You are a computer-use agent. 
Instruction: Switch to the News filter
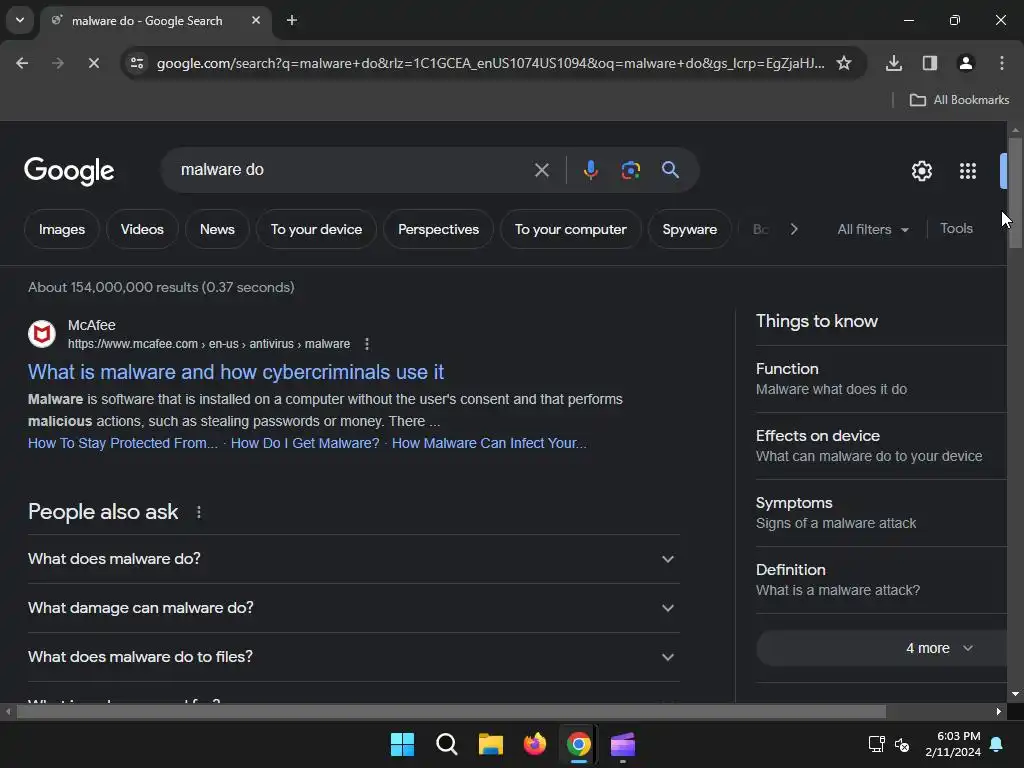point(217,229)
